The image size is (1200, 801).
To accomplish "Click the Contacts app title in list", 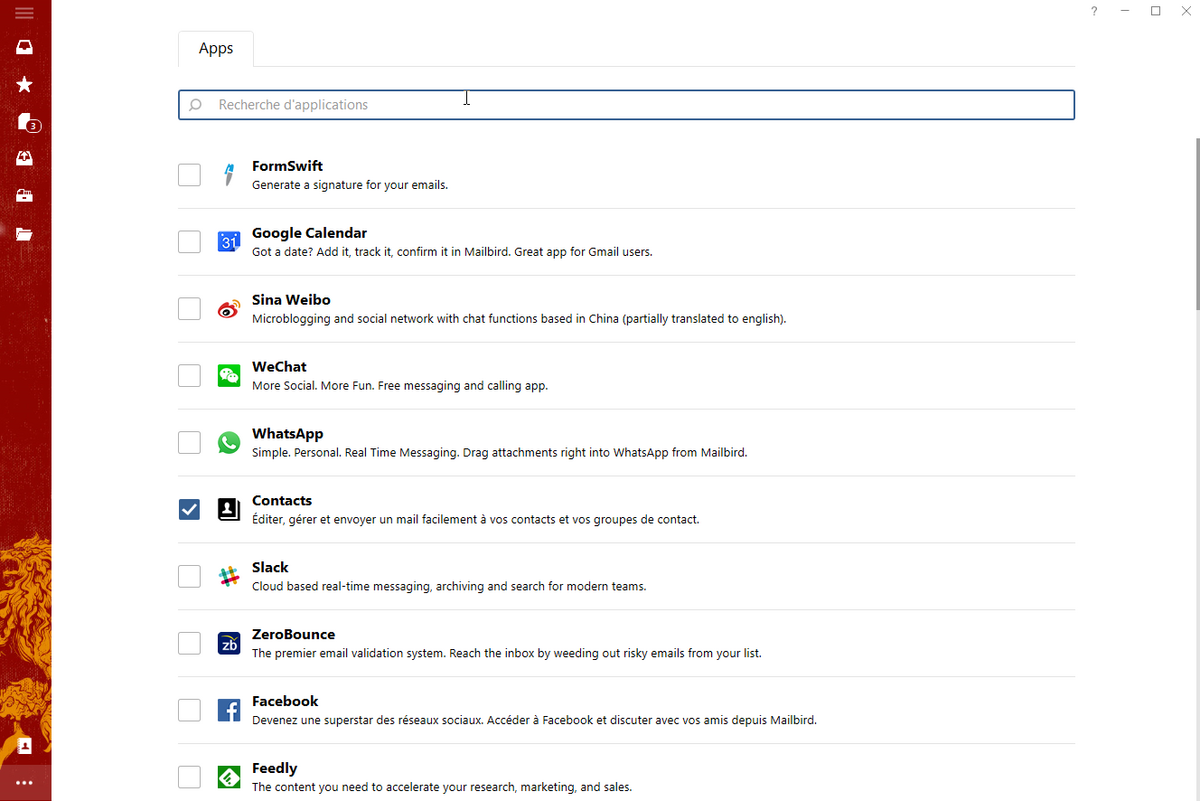I will 282,501.
